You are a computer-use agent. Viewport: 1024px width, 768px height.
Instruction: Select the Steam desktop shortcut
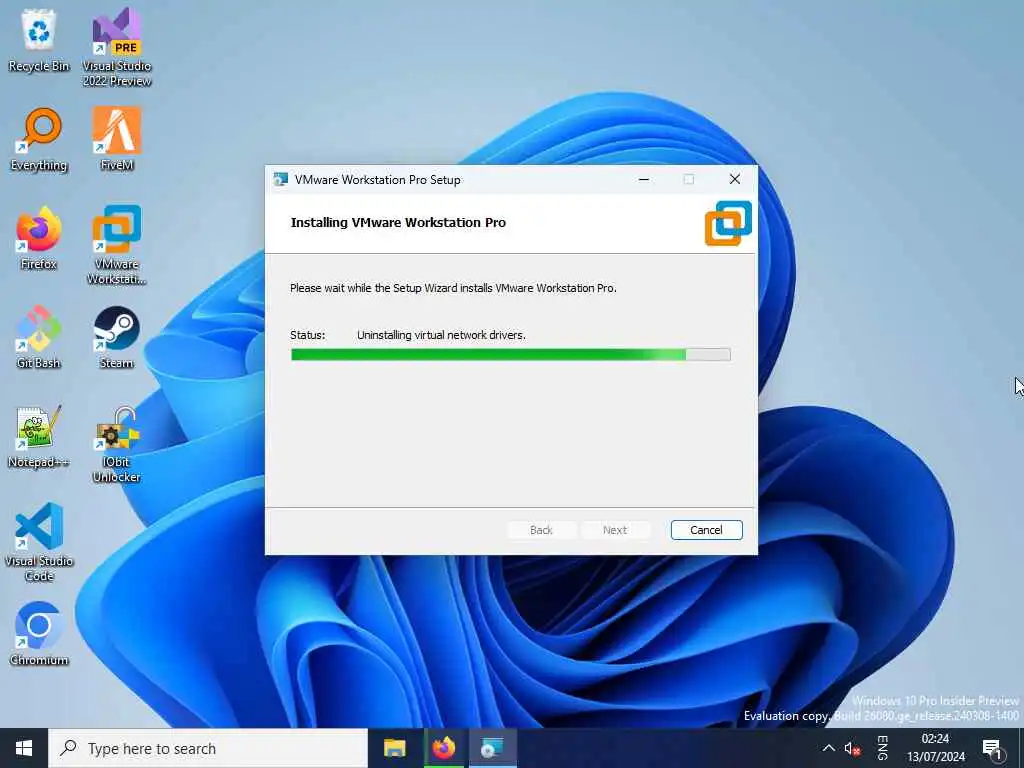117,337
